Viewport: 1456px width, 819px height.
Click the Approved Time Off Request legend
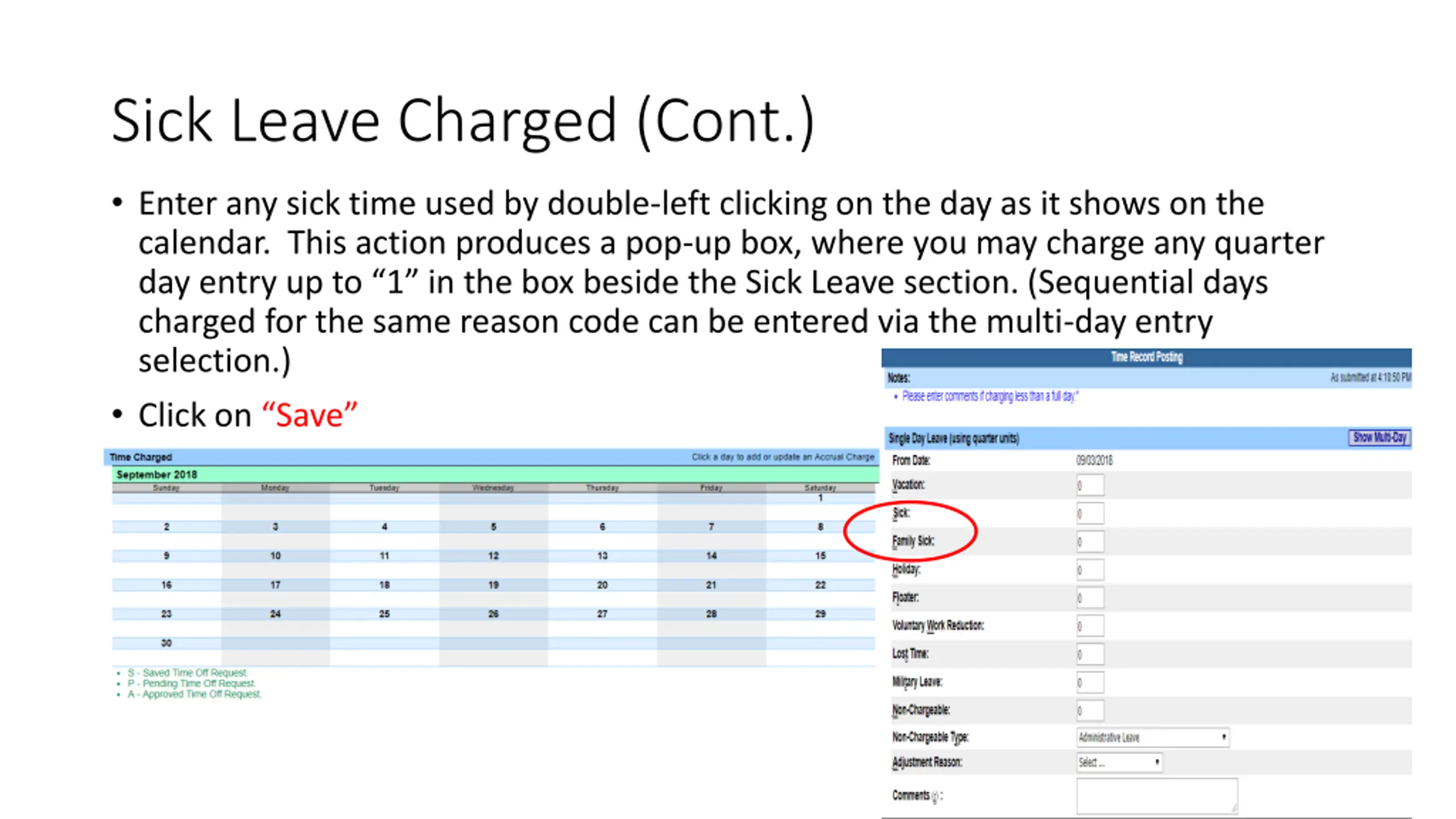[x=195, y=694]
